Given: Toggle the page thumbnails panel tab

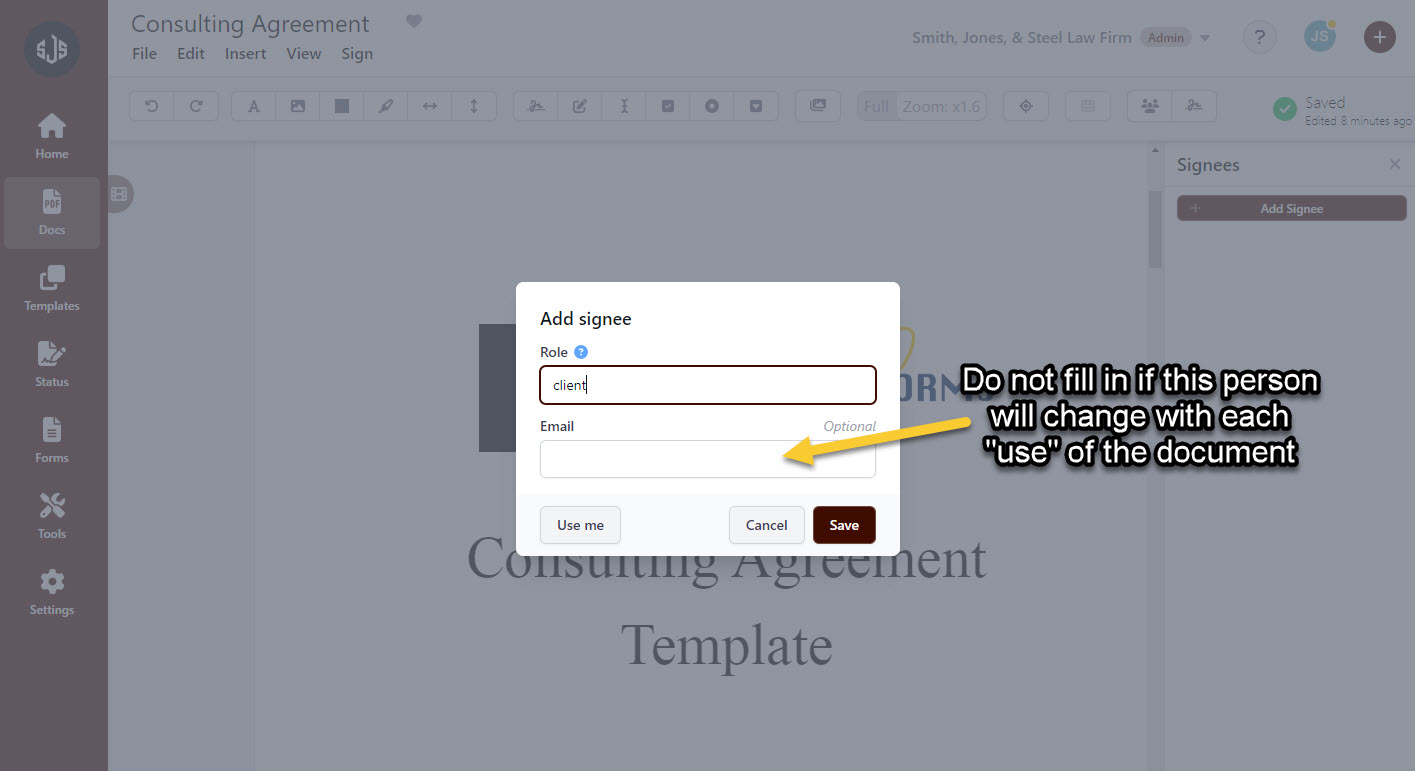Looking at the screenshot, I should tap(119, 193).
